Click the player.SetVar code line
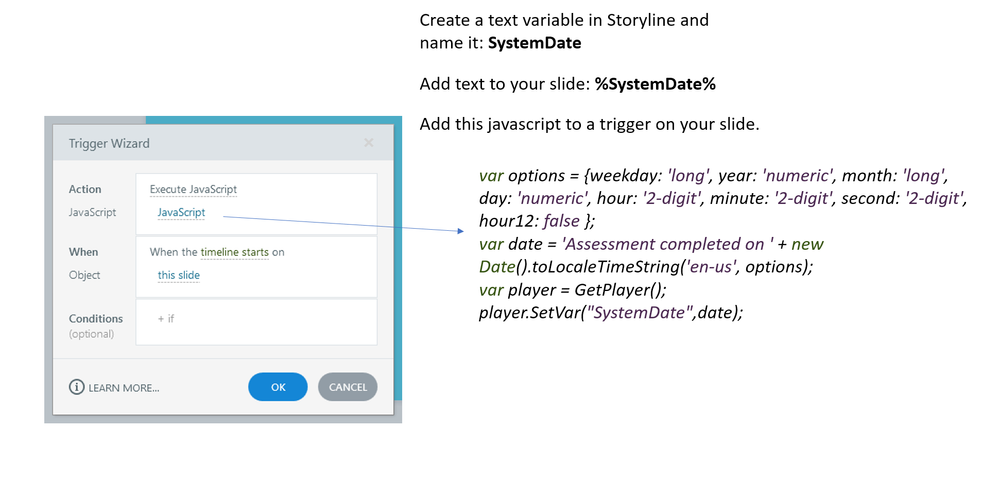The width and height of the screenshot is (999, 479). click(x=612, y=313)
